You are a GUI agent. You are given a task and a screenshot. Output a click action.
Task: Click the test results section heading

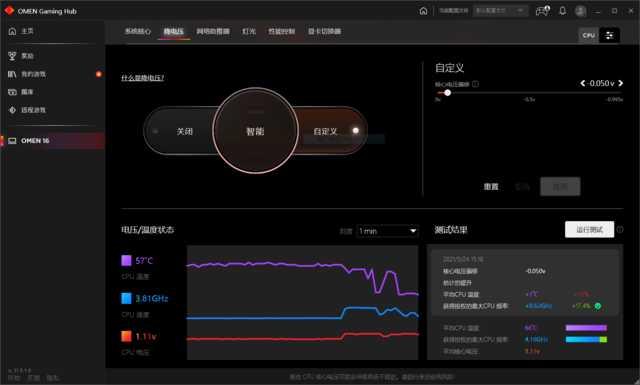451,230
